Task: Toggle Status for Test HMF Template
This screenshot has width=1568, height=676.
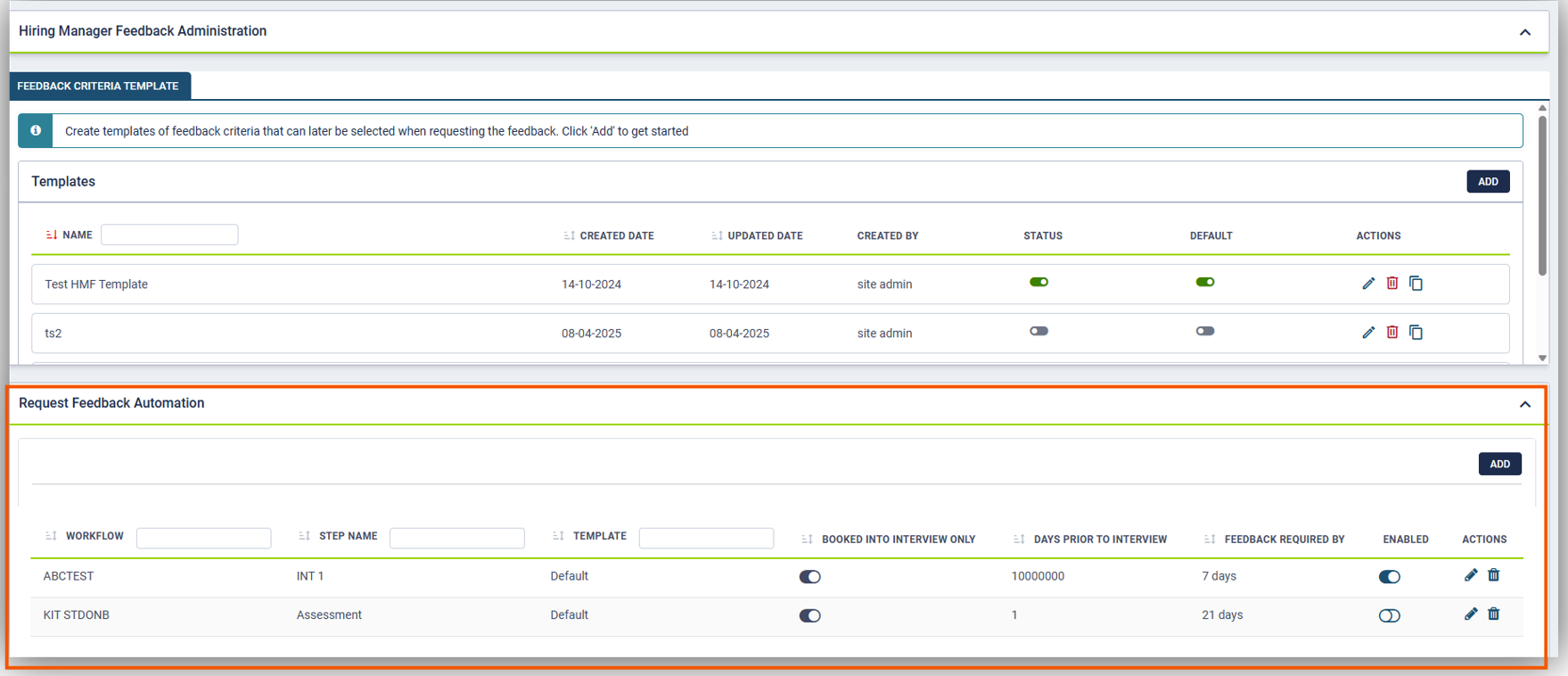Action: (x=1038, y=282)
